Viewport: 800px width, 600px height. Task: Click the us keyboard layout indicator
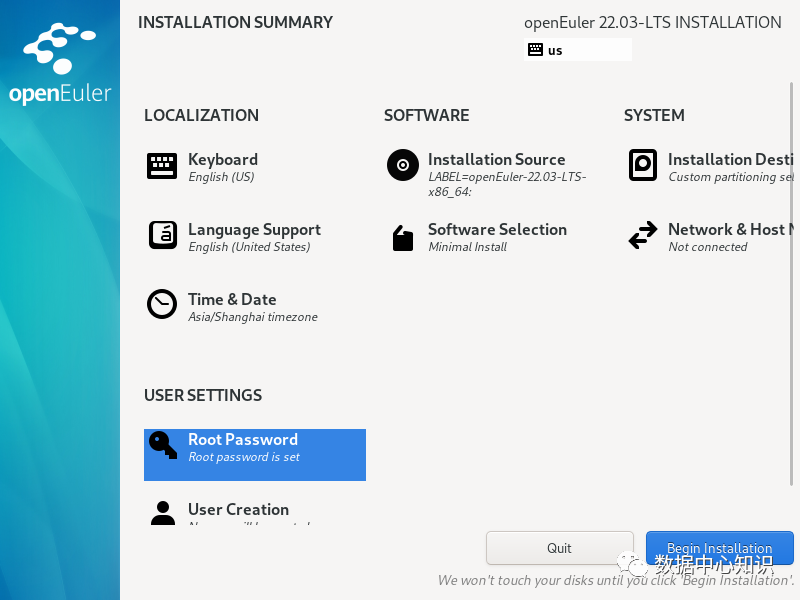coord(578,49)
